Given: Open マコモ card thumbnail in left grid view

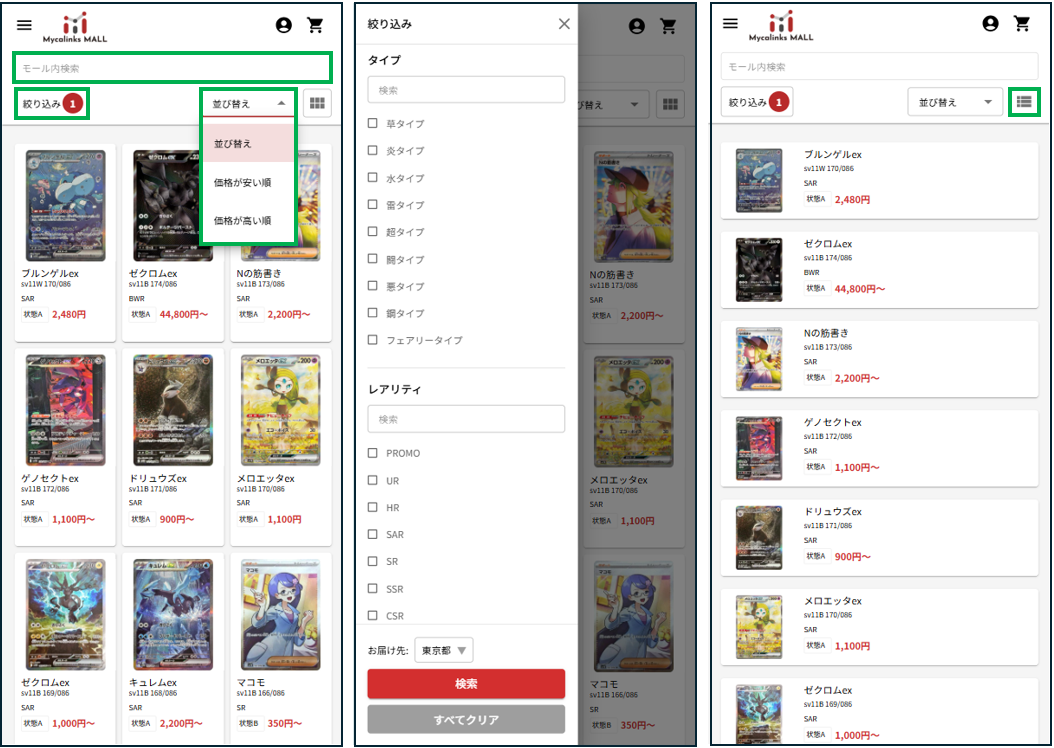Looking at the screenshot, I should tap(280, 614).
